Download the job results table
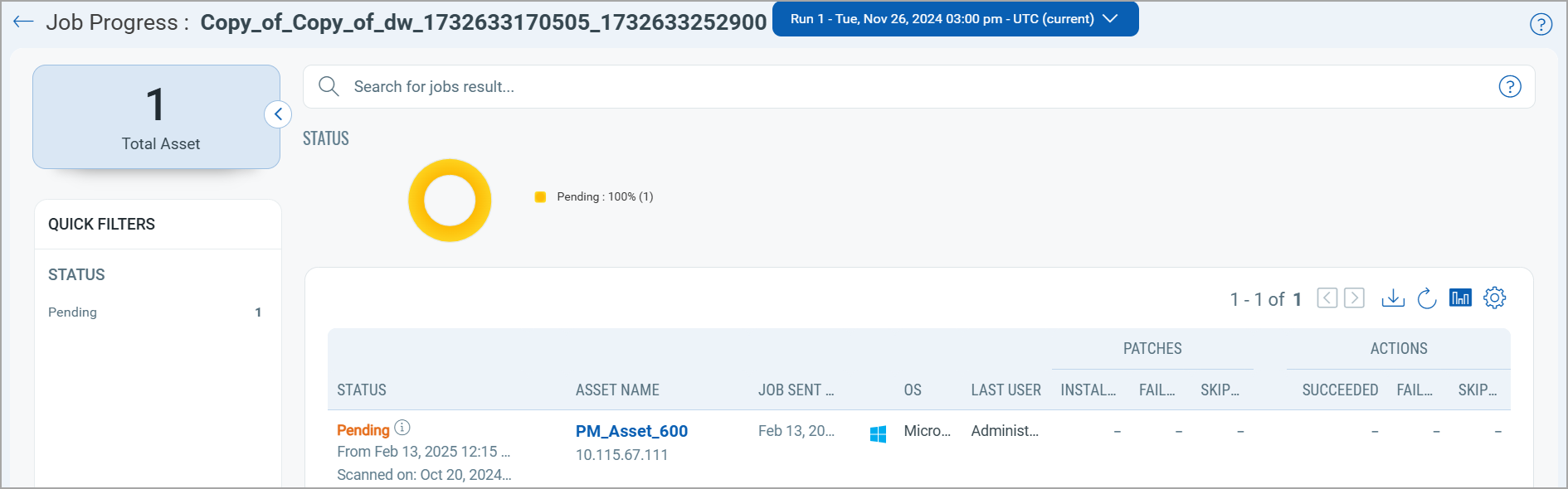The height and width of the screenshot is (489, 1568). 1393,298
